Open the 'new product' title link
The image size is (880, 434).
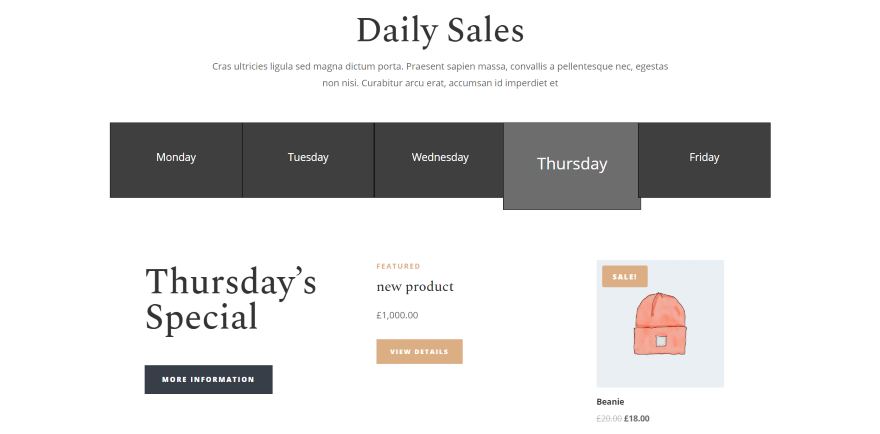(x=415, y=287)
